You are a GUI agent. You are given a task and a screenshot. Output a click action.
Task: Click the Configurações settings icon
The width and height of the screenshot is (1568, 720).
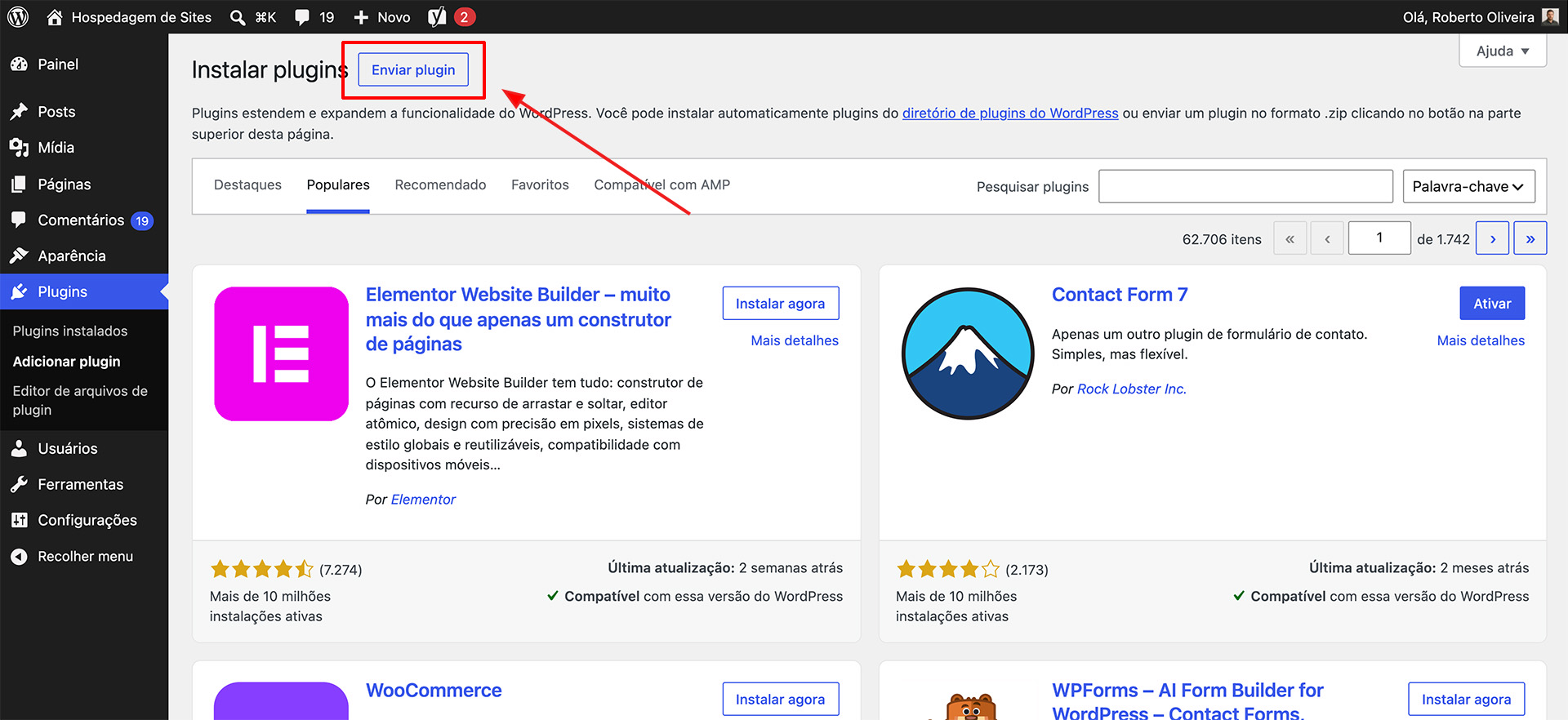pos(19,520)
